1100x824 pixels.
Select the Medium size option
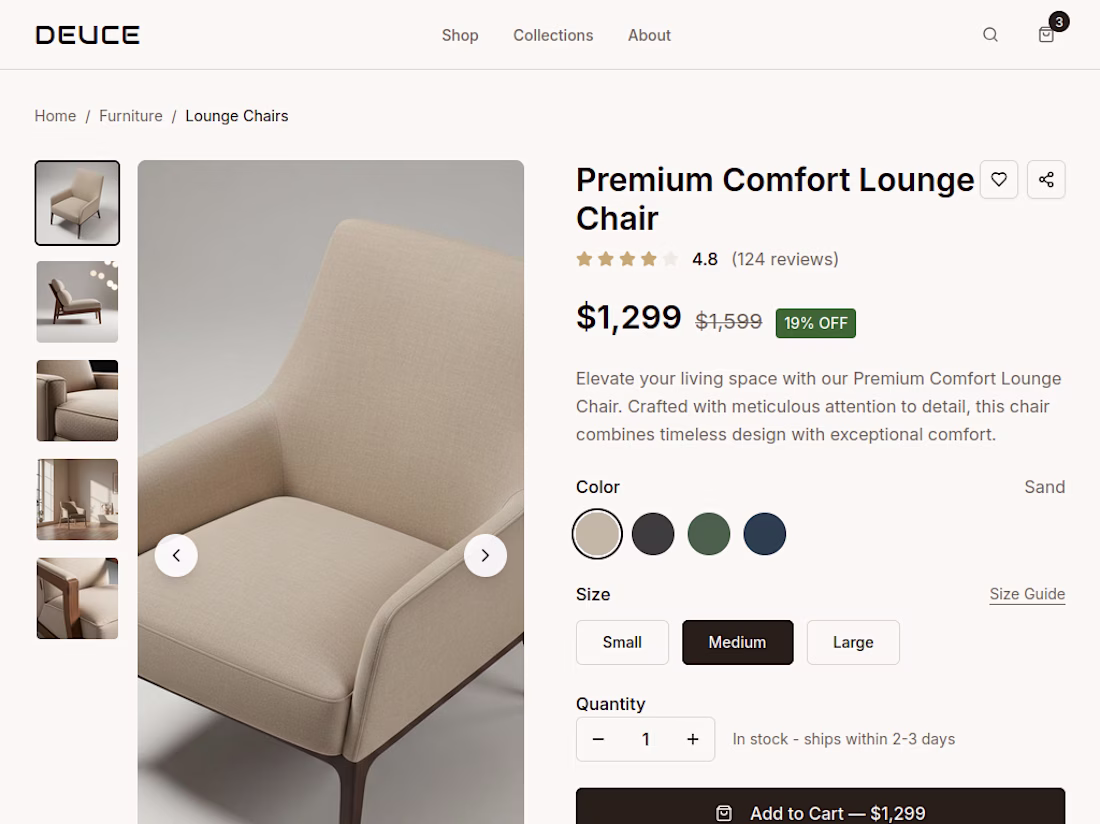point(737,642)
